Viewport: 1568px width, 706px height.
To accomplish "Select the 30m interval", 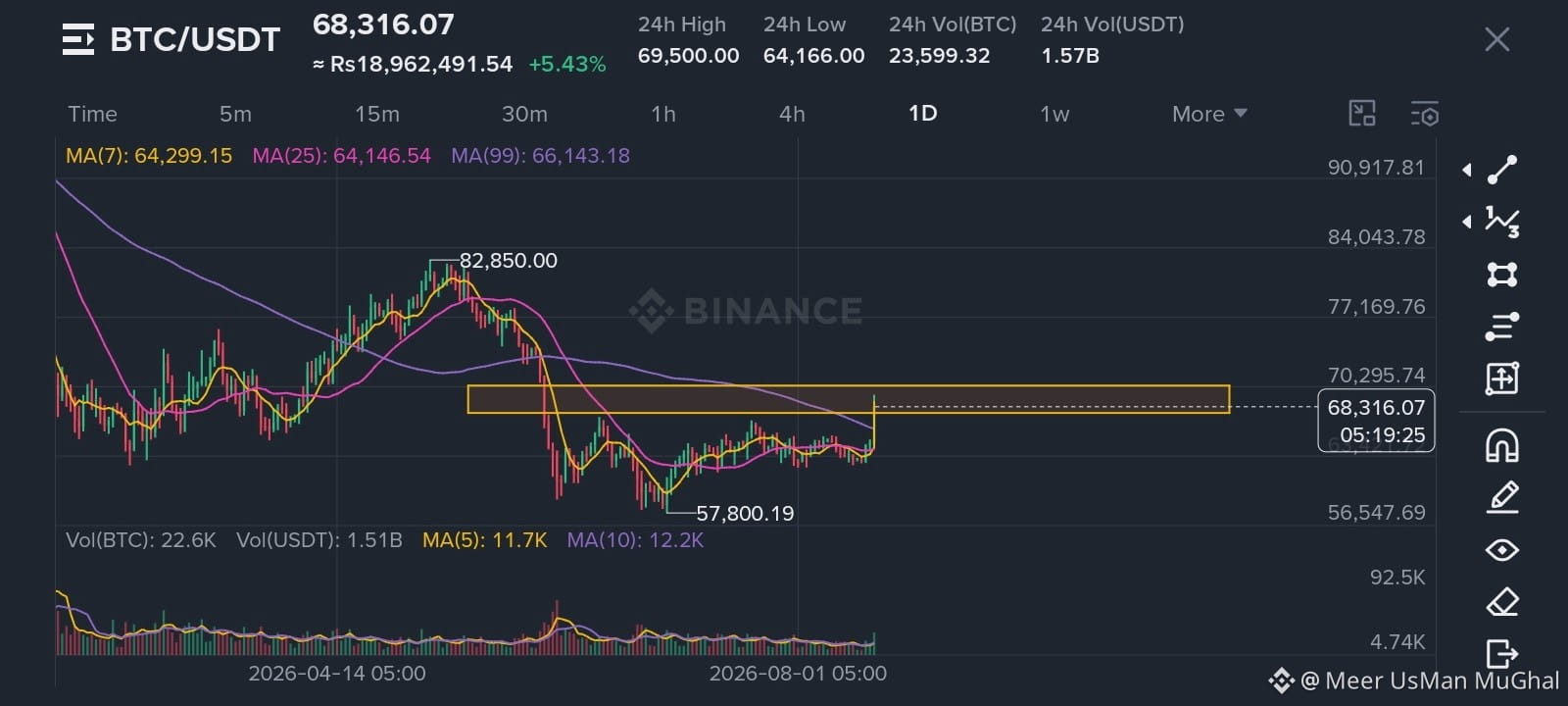I will 524,114.
